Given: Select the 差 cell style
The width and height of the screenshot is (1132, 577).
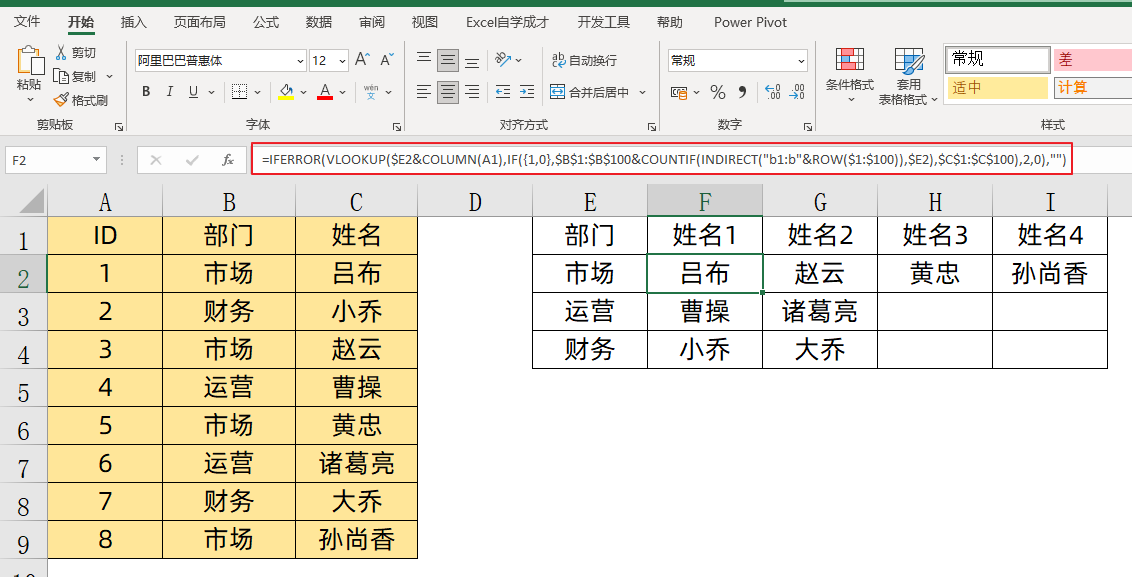Looking at the screenshot, I should tap(1092, 59).
